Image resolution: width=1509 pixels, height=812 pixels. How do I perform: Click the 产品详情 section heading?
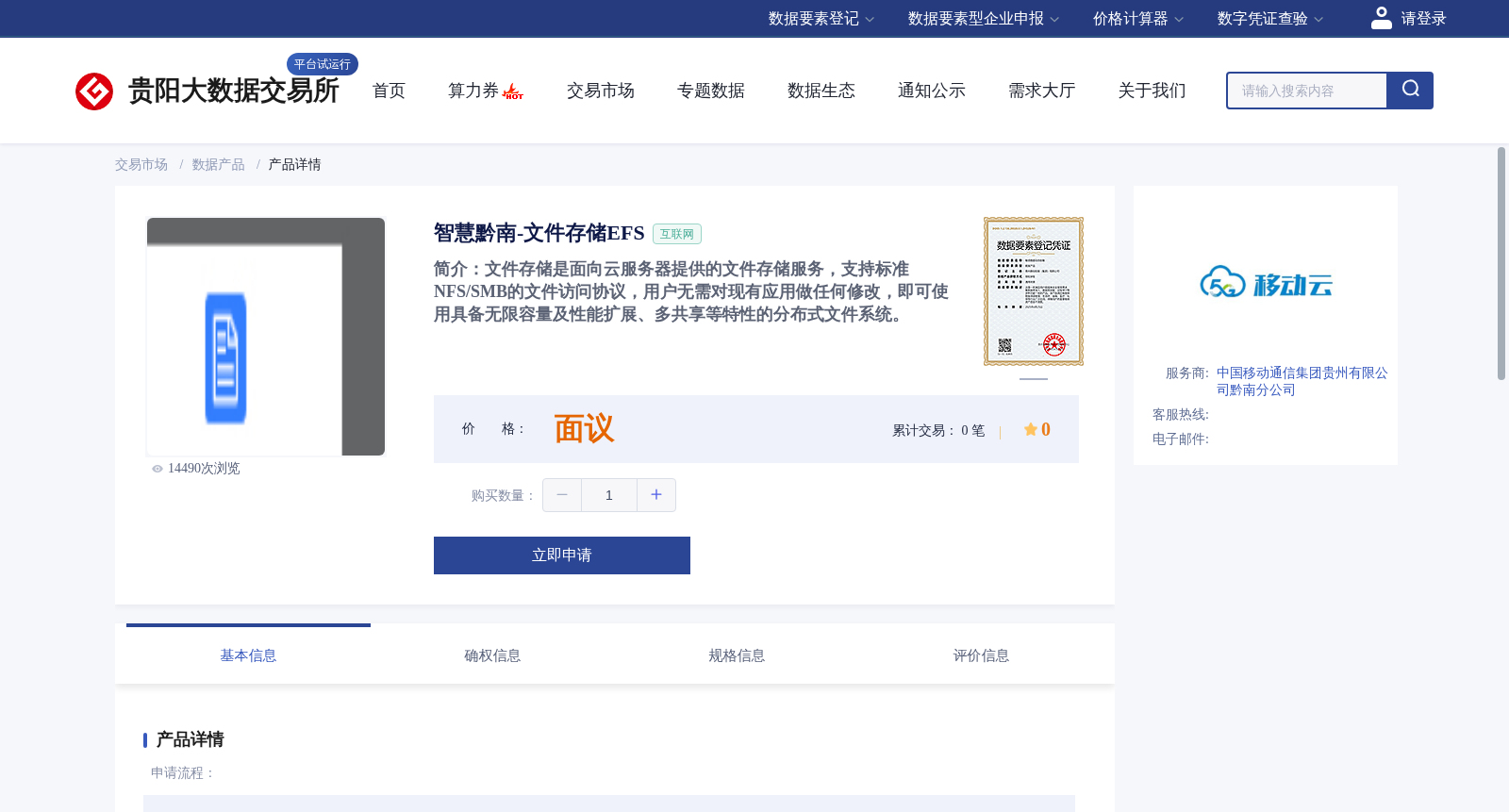tap(190, 739)
